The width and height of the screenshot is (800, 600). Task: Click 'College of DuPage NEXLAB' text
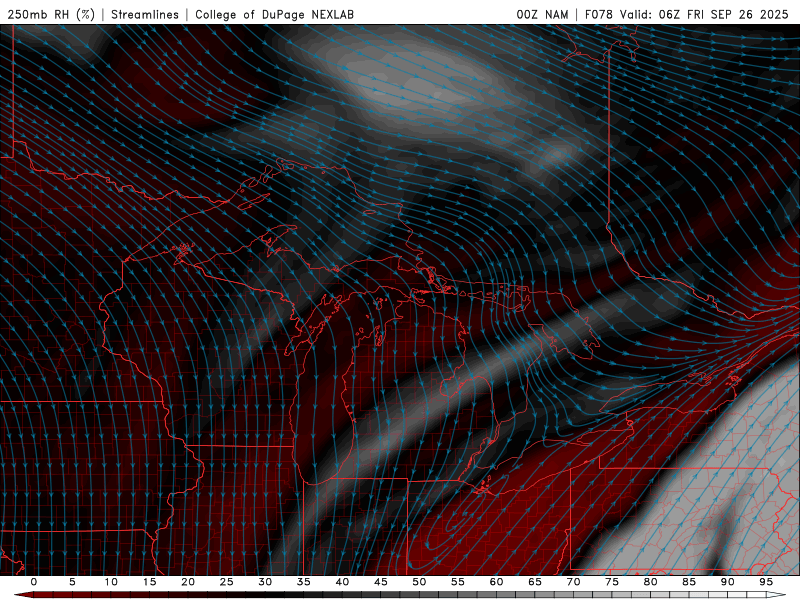coord(274,14)
